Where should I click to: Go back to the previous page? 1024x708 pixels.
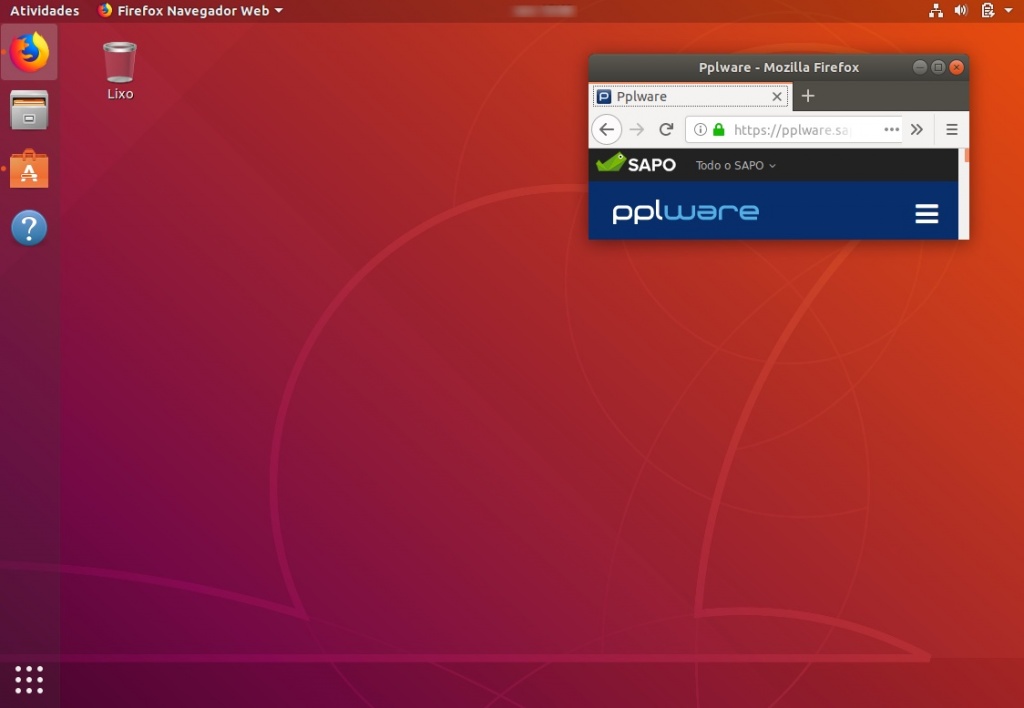tap(607, 129)
